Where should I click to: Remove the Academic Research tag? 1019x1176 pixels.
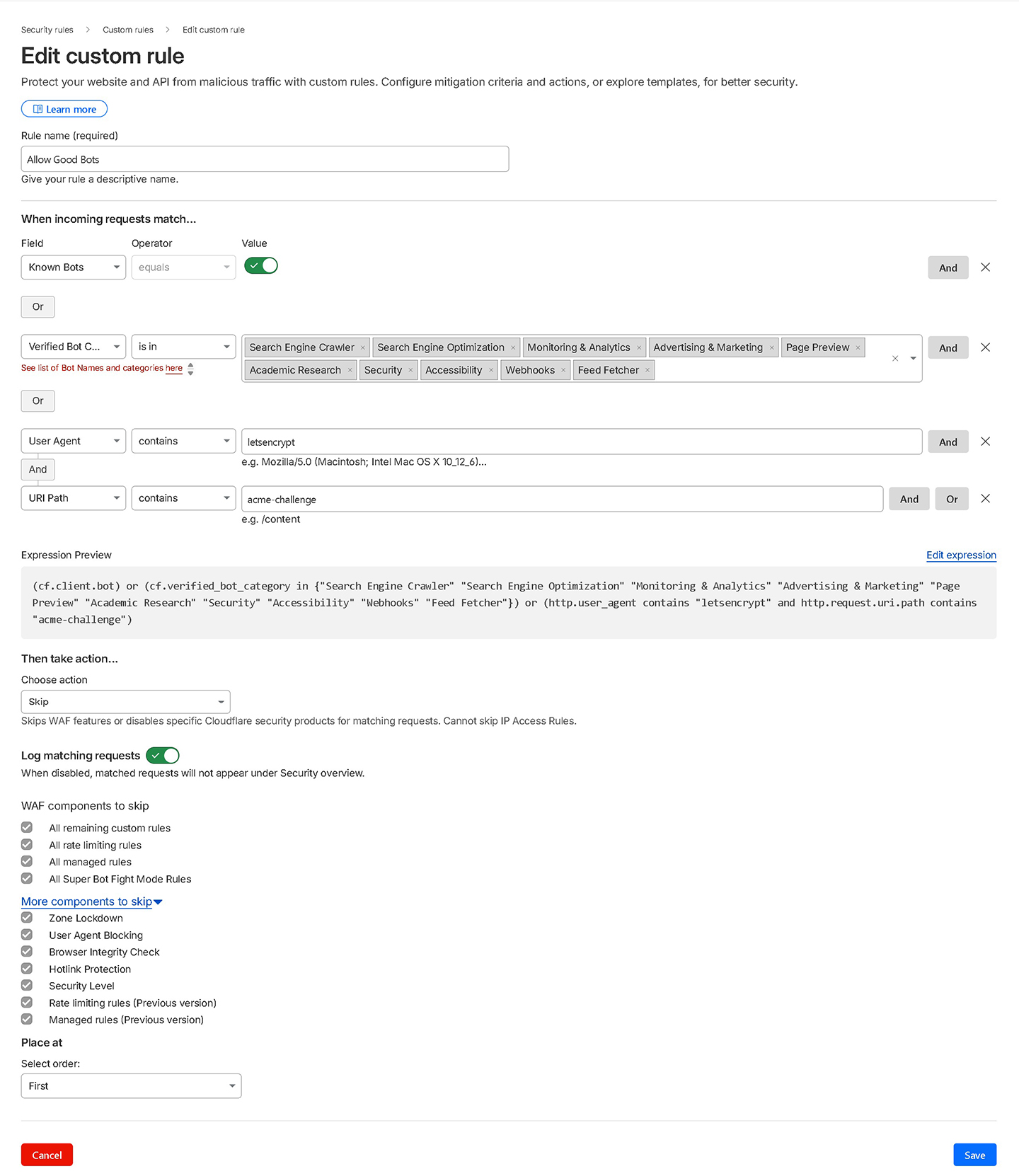[350, 370]
